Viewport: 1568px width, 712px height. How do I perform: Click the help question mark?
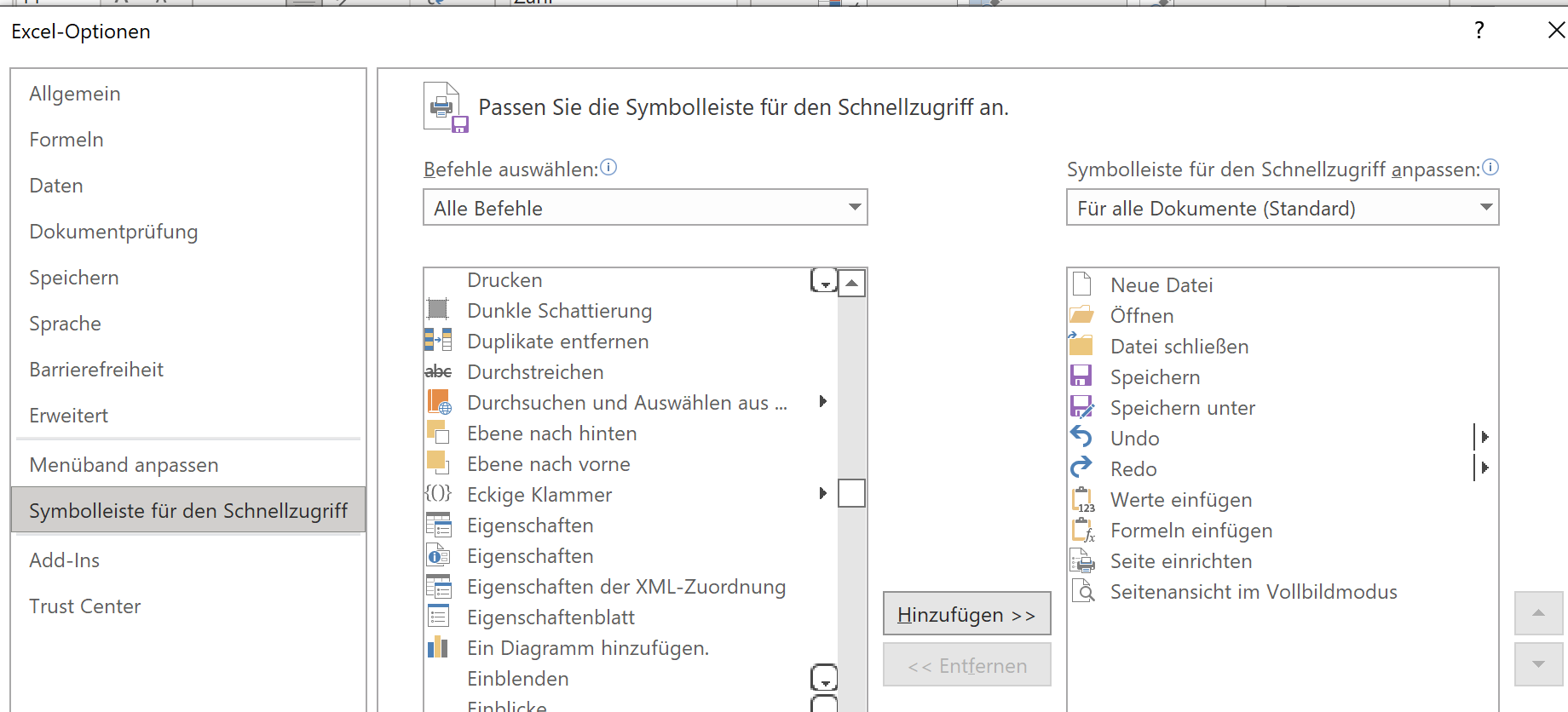[x=1479, y=31]
